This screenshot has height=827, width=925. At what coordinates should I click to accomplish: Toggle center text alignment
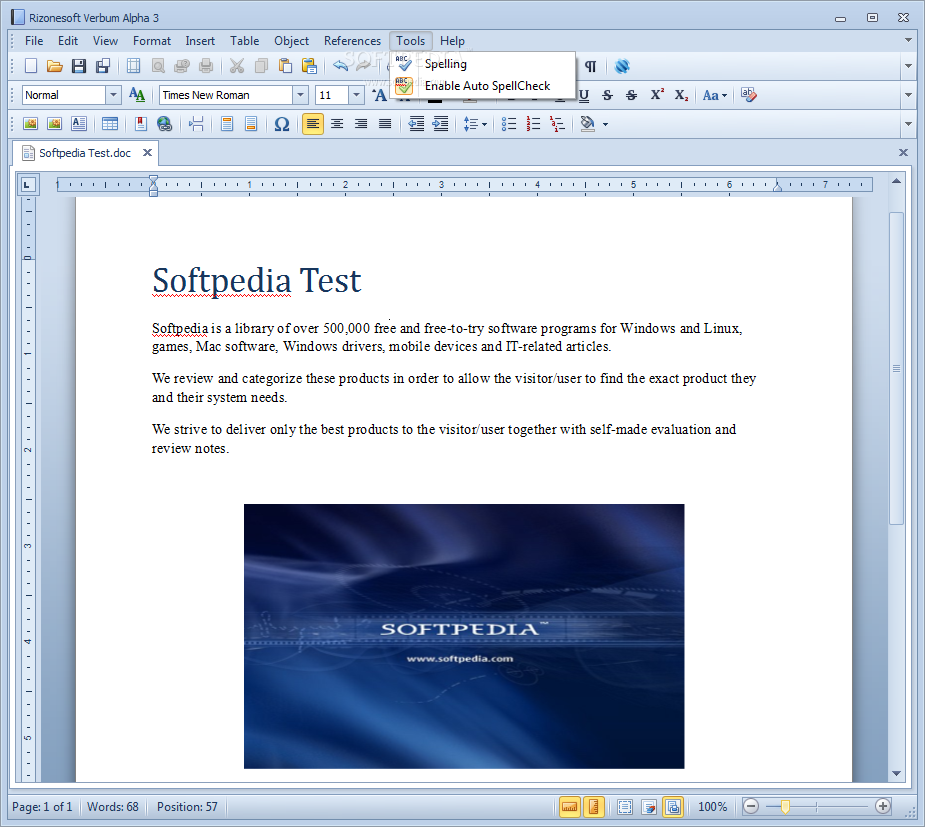(x=337, y=124)
